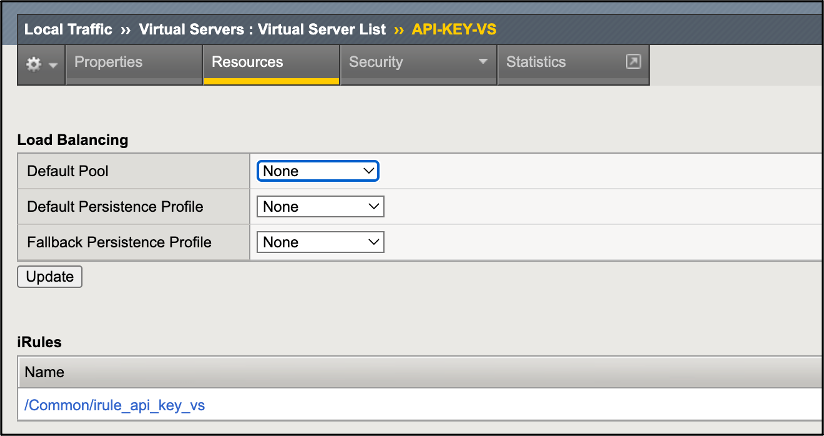
Task: Open the Default Pool dropdown
Action: [x=318, y=171]
